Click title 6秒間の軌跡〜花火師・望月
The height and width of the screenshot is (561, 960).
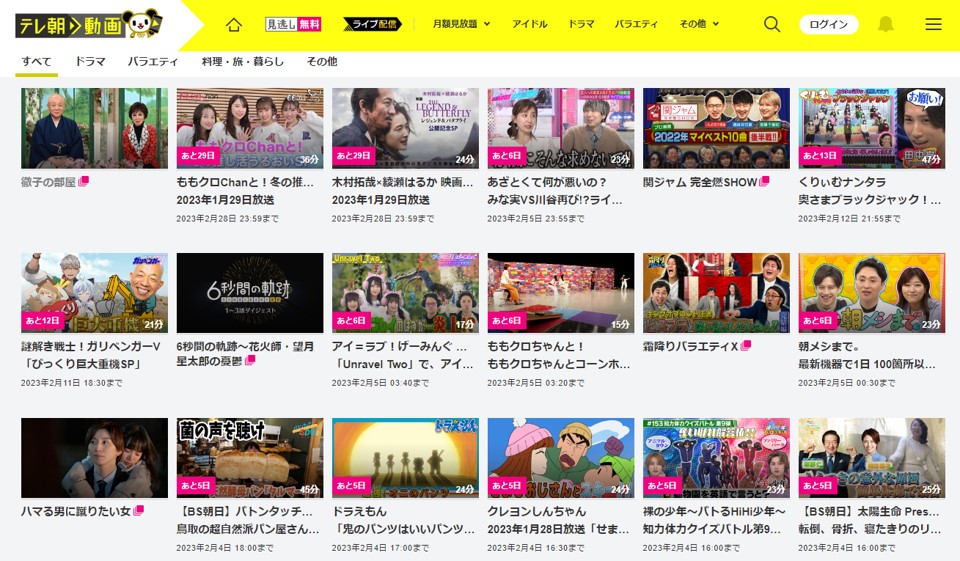(245, 346)
